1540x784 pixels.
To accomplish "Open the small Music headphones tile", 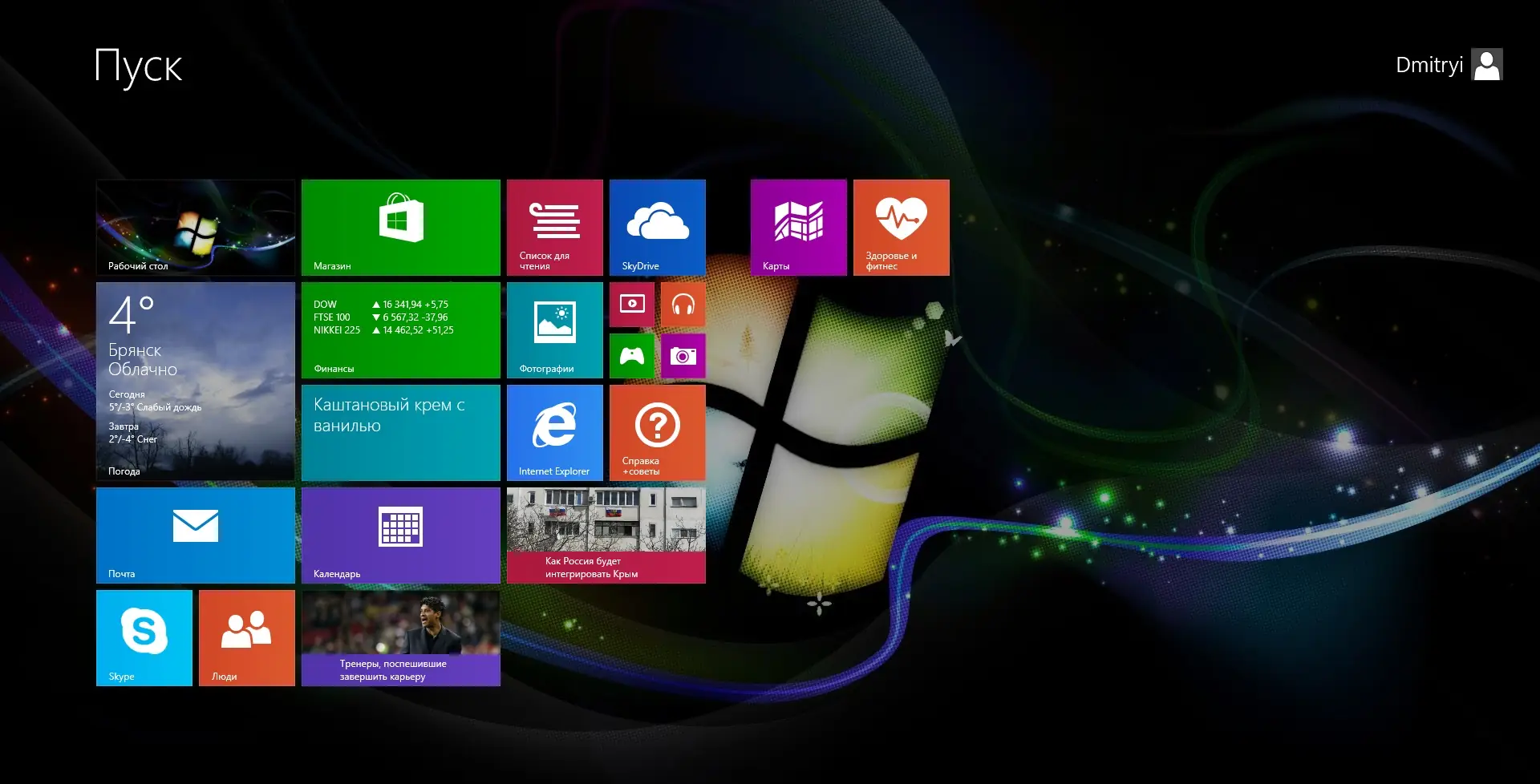I will [683, 305].
